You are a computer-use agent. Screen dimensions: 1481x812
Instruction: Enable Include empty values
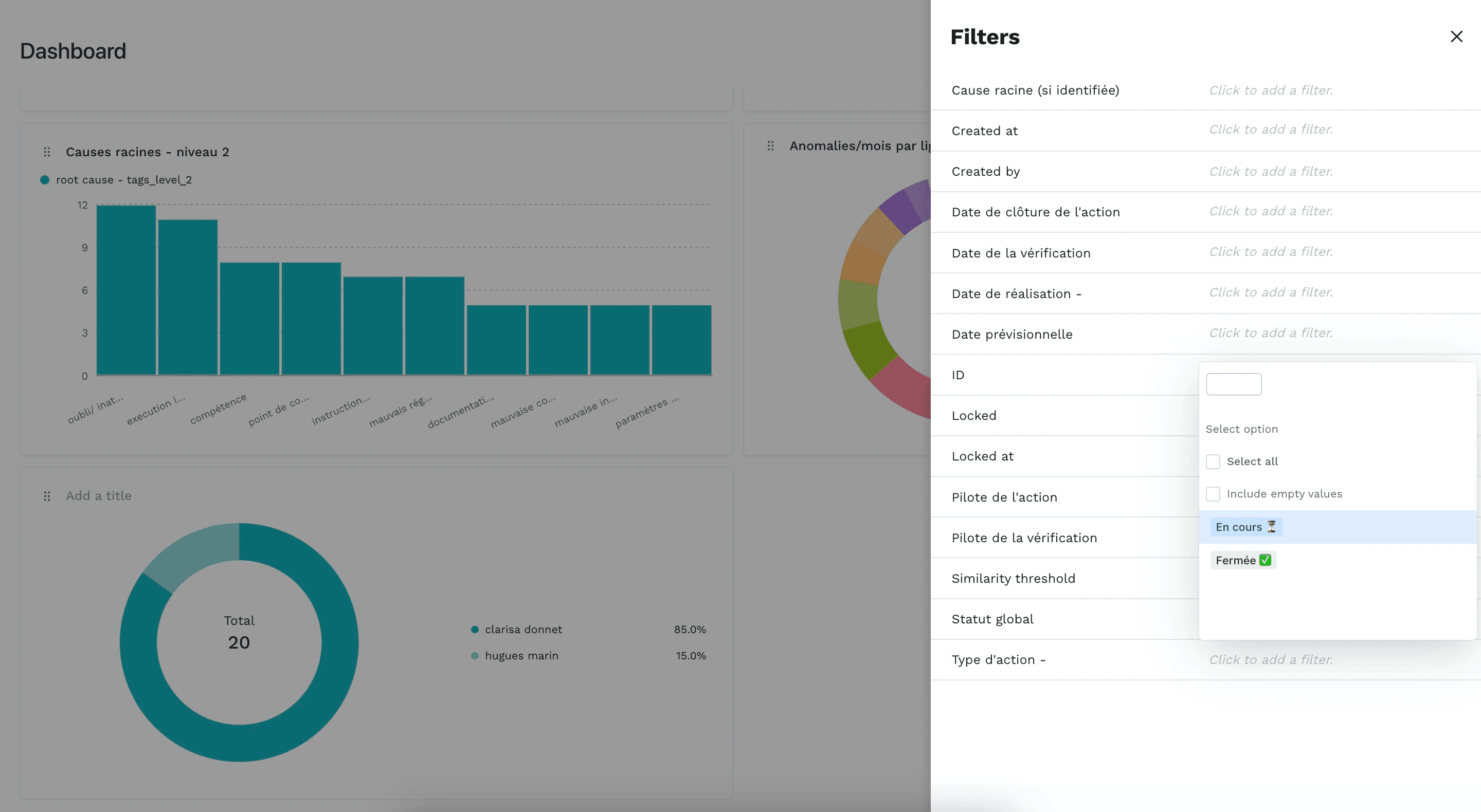coord(1213,494)
